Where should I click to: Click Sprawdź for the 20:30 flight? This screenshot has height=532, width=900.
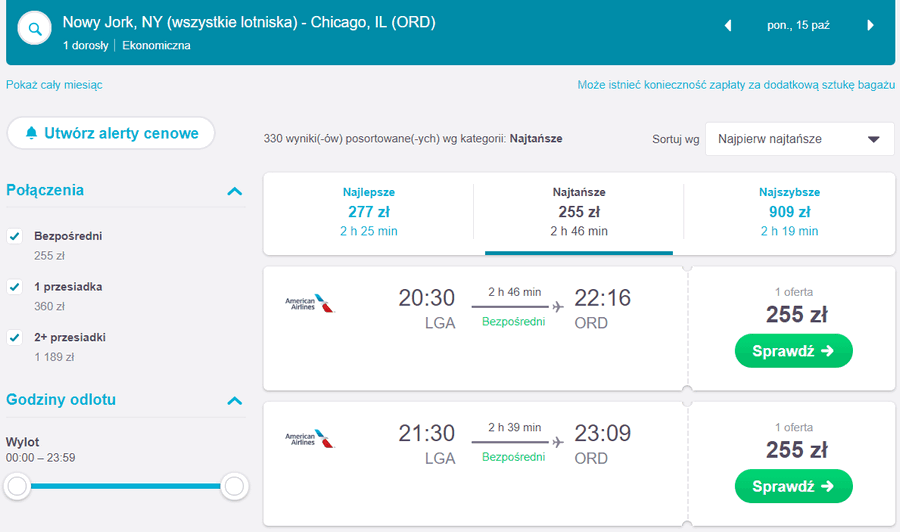point(793,351)
